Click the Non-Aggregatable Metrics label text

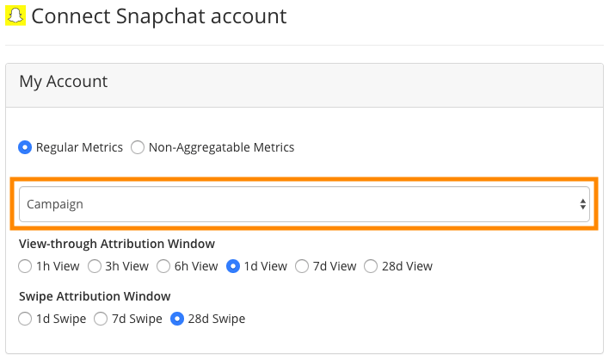(221, 148)
